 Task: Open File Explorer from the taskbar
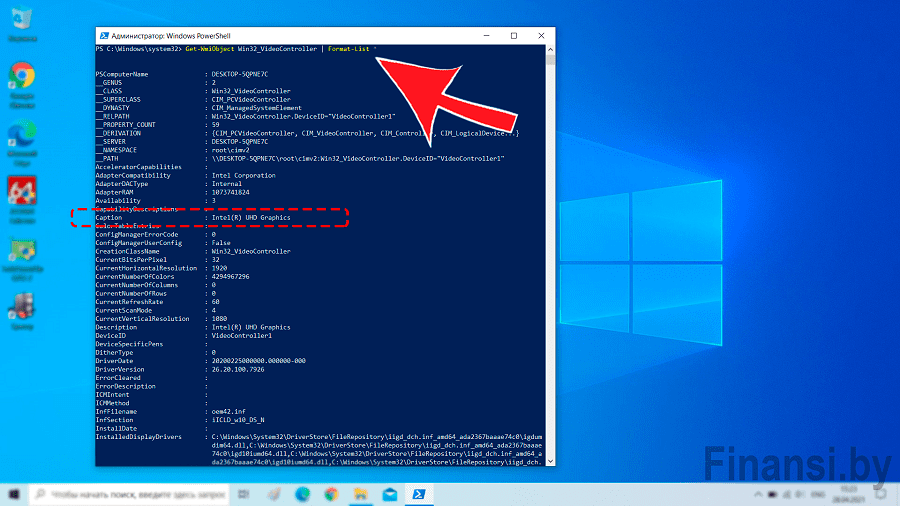[360, 494]
